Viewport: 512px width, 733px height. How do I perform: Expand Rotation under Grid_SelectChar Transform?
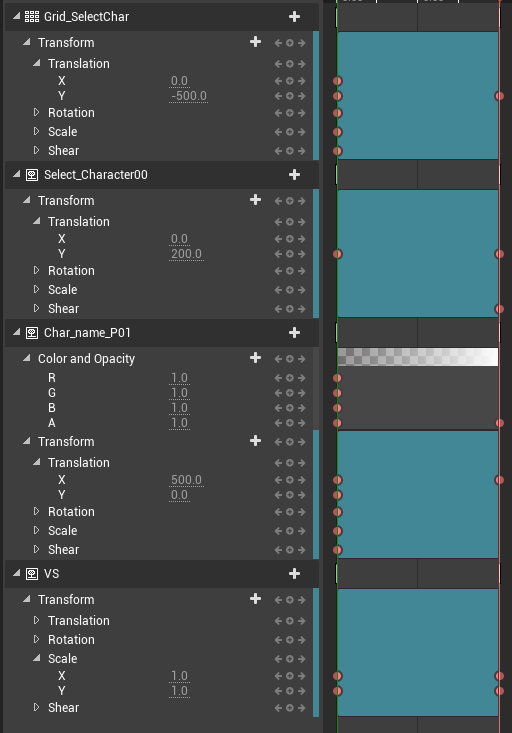[x=36, y=112]
